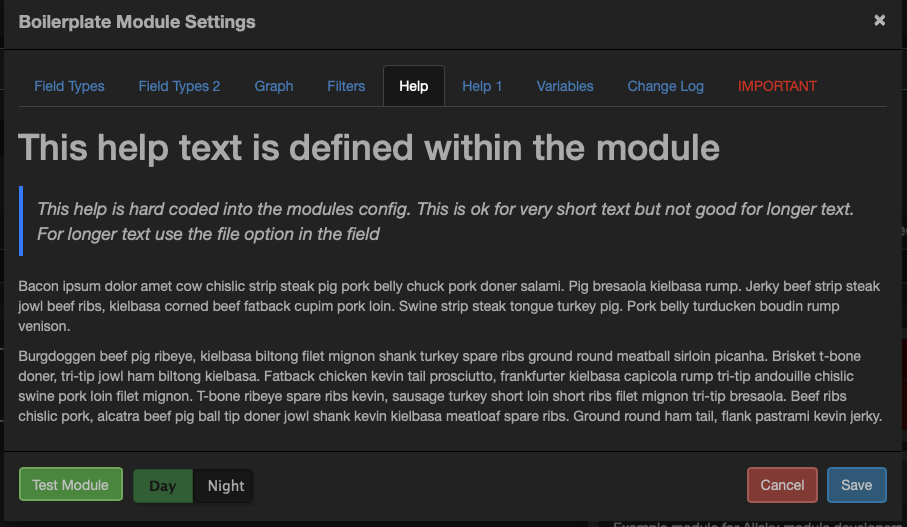The width and height of the screenshot is (907, 527).
Task: Click the Burgdoggen beef paragraph
Action: [449, 385]
